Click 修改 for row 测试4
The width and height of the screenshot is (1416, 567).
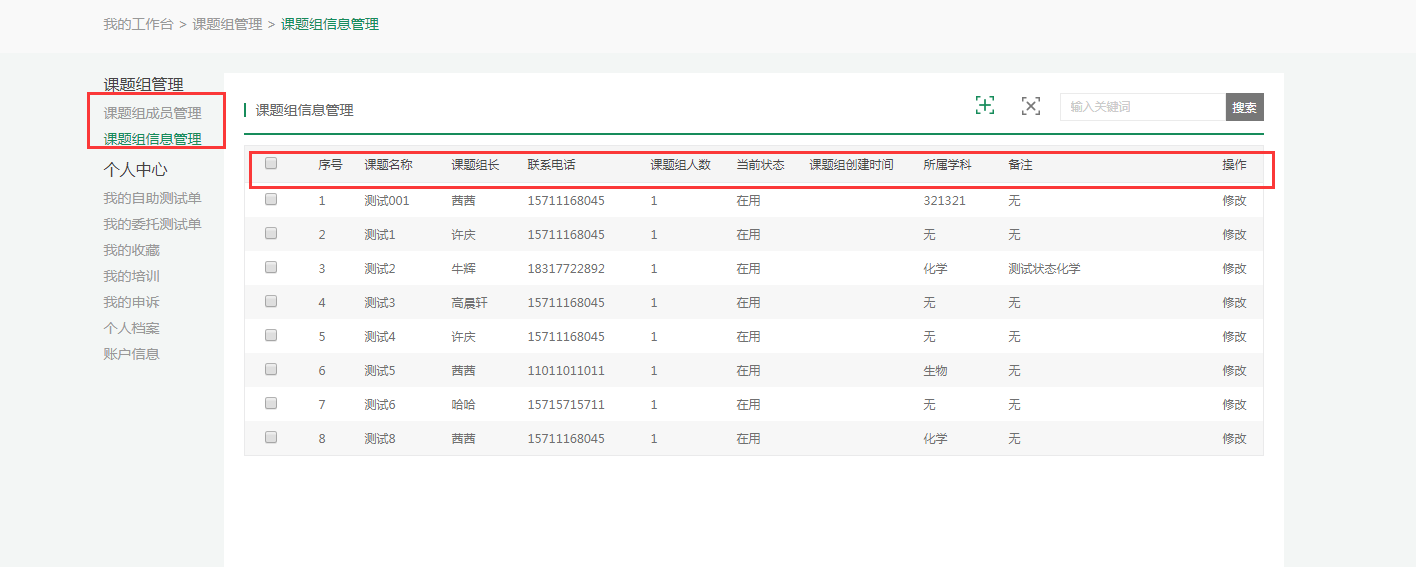point(1234,337)
